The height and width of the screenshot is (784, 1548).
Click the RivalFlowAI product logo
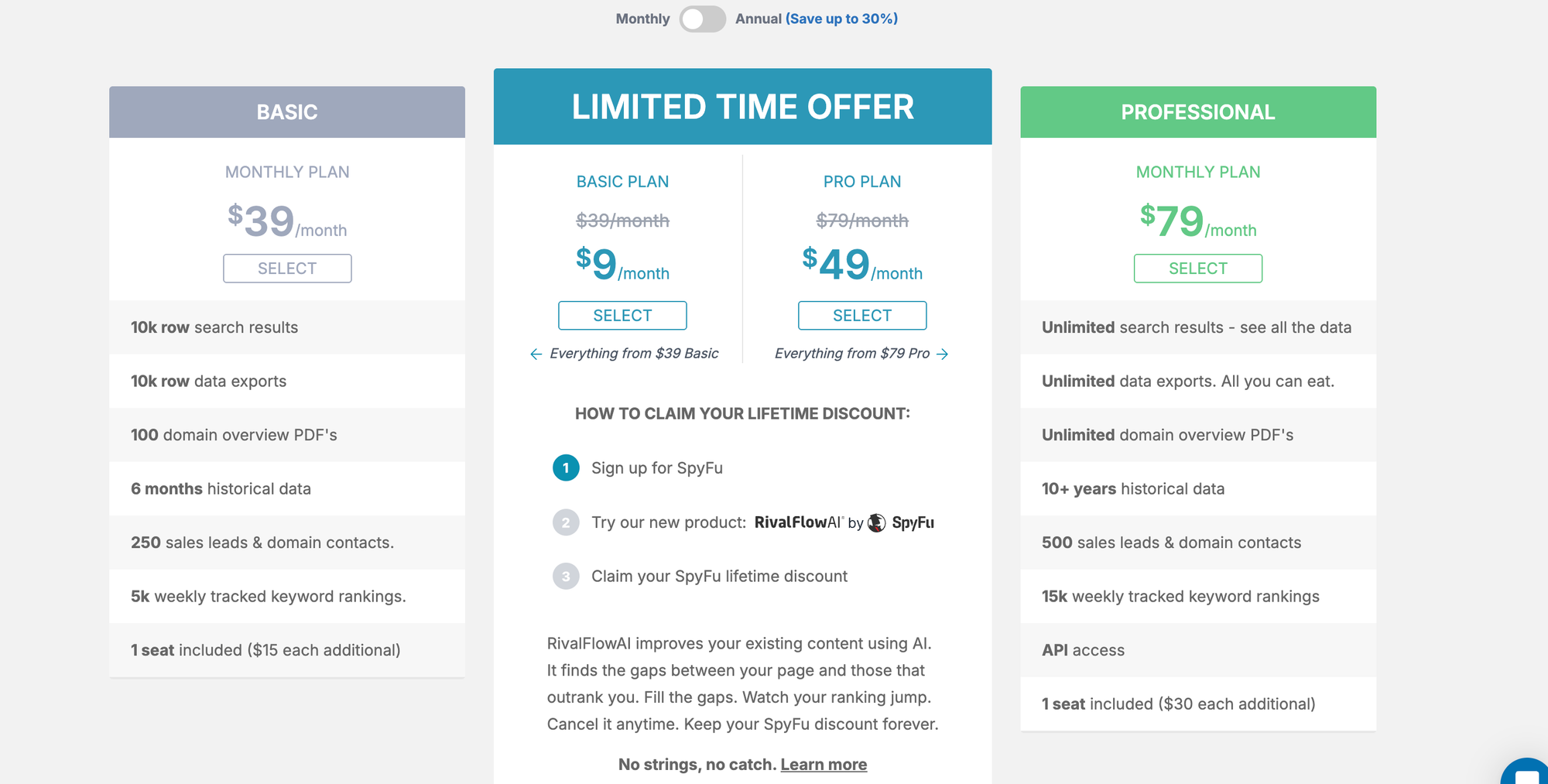(798, 522)
